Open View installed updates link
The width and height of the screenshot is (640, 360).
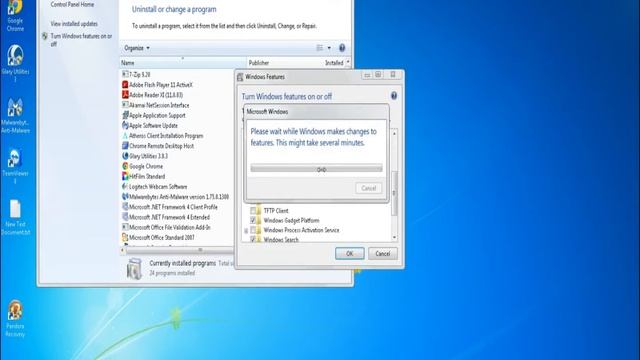coord(74,24)
